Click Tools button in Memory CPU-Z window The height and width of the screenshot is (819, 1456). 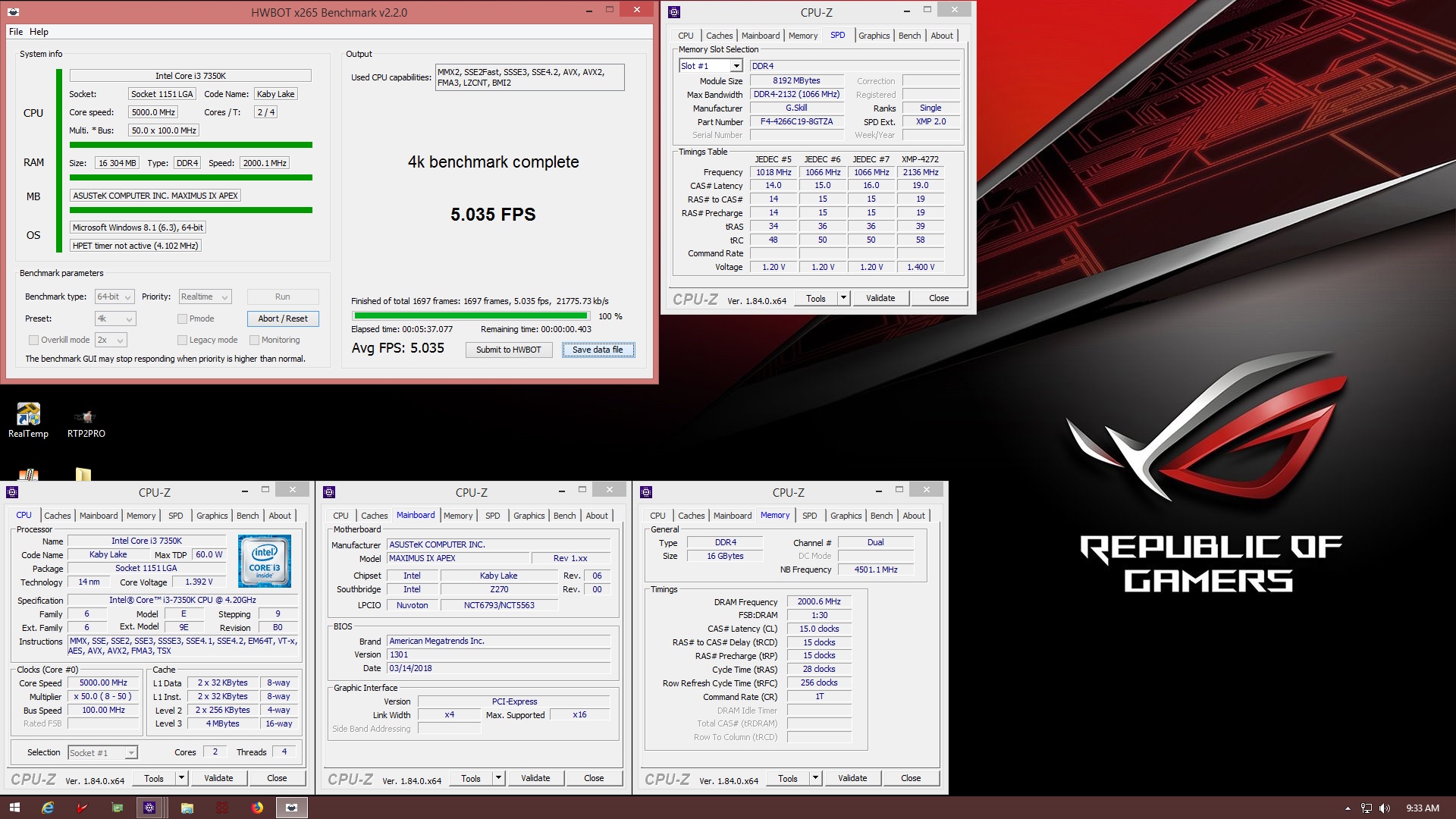point(788,778)
